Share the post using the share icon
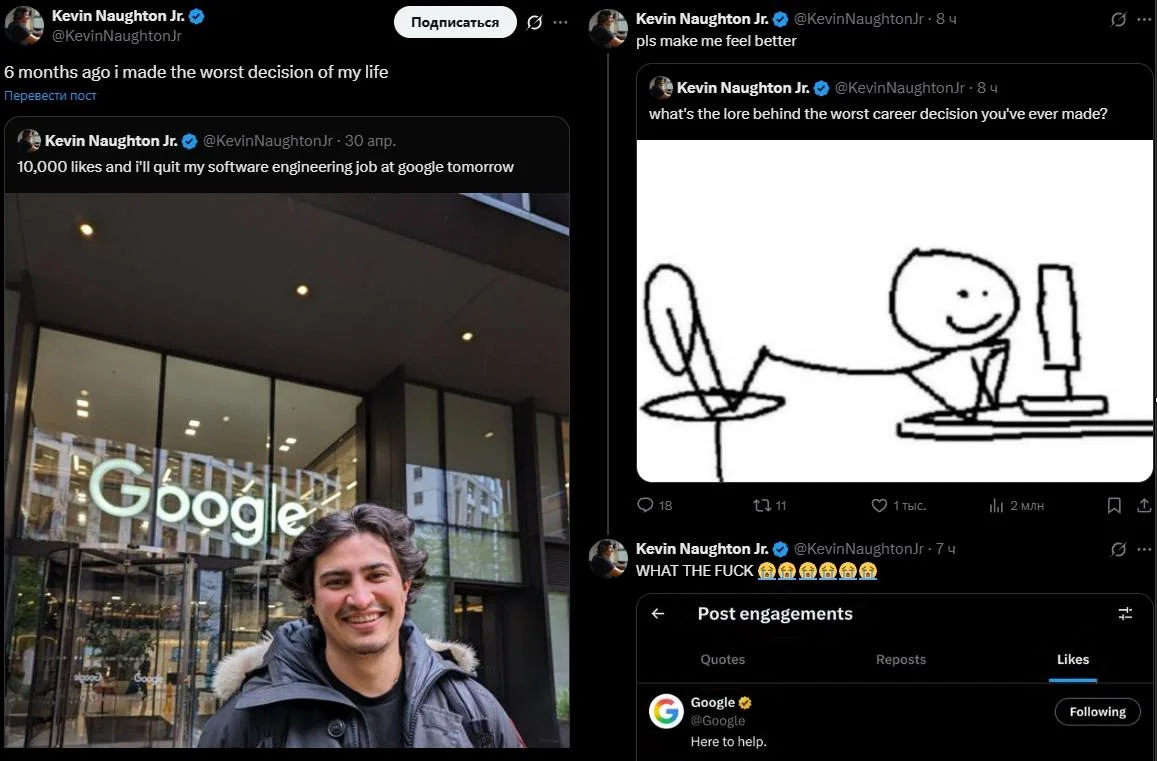 click(1145, 506)
